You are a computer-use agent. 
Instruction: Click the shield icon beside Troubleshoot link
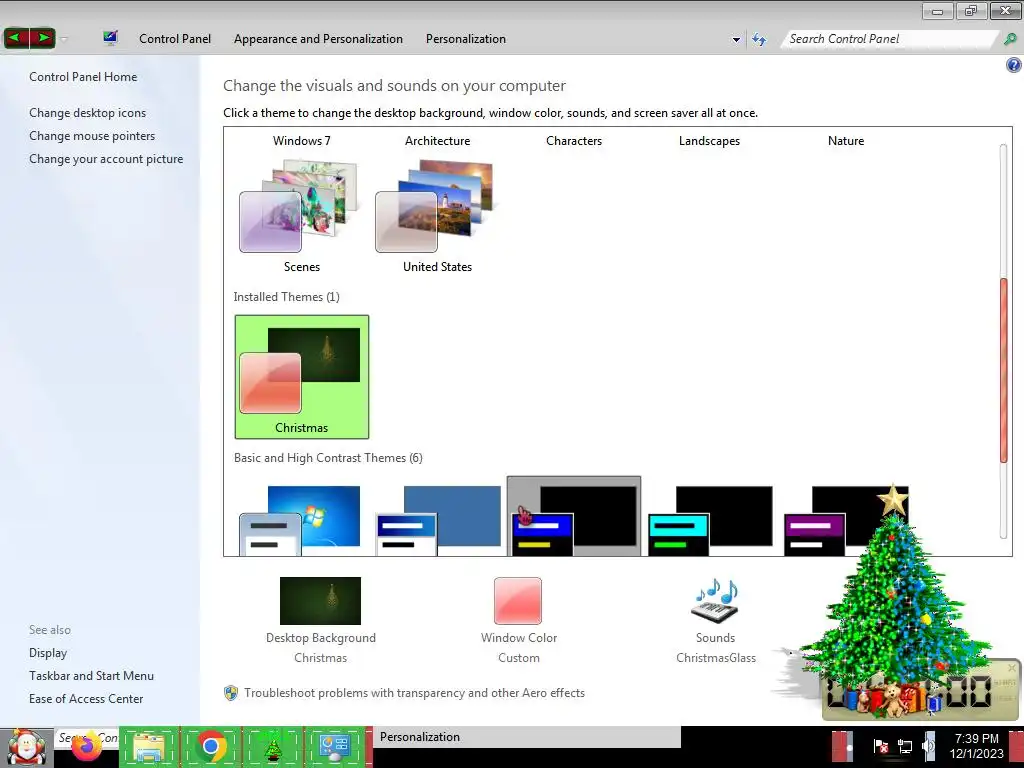pyautogui.click(x=231, y=693)
